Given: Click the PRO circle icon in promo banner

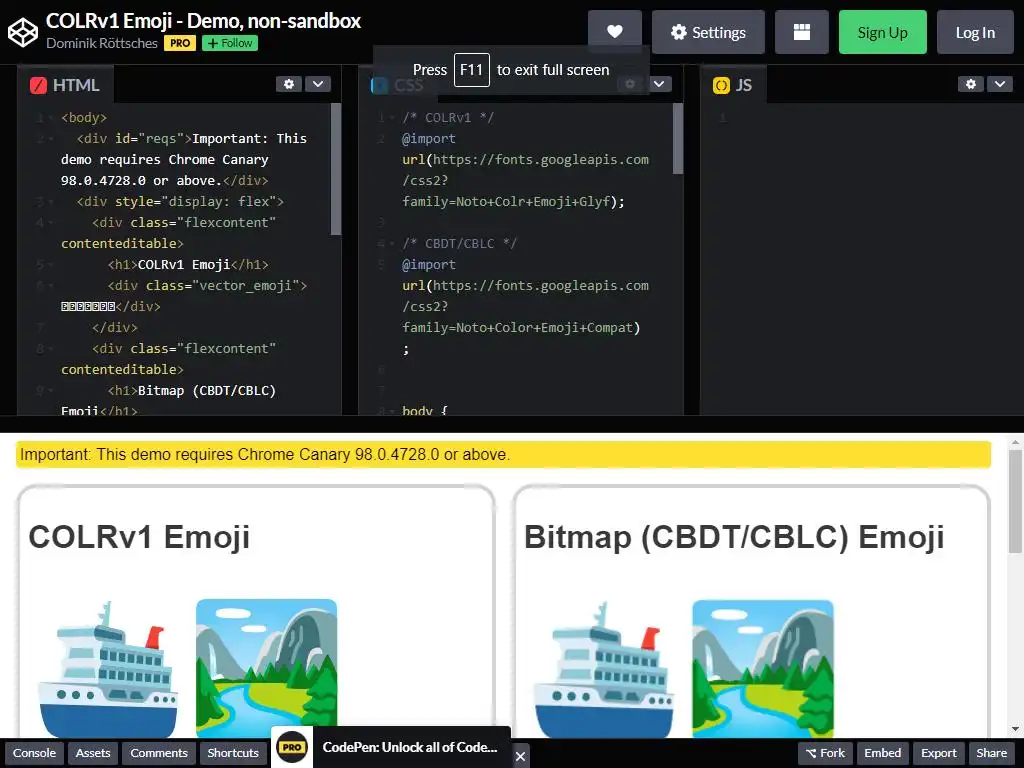Looking at the screenshot, I should tap(291, 747).
